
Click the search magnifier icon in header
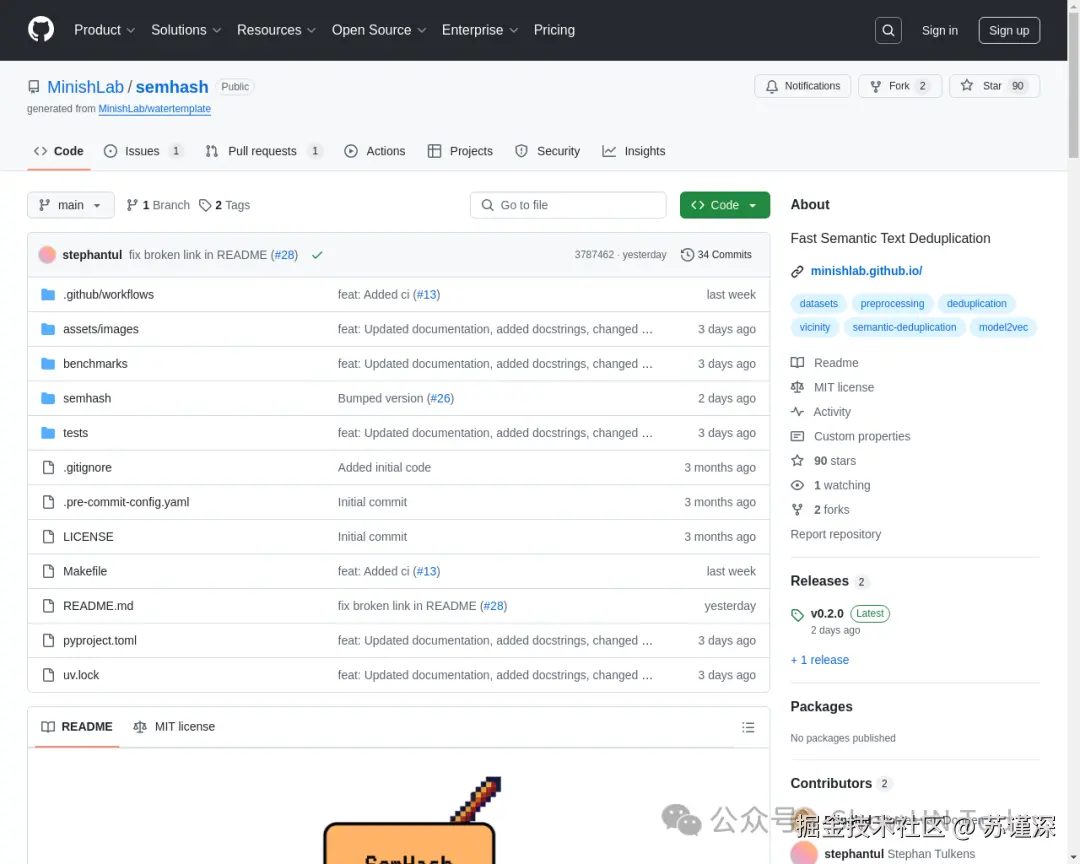[888, 30]
